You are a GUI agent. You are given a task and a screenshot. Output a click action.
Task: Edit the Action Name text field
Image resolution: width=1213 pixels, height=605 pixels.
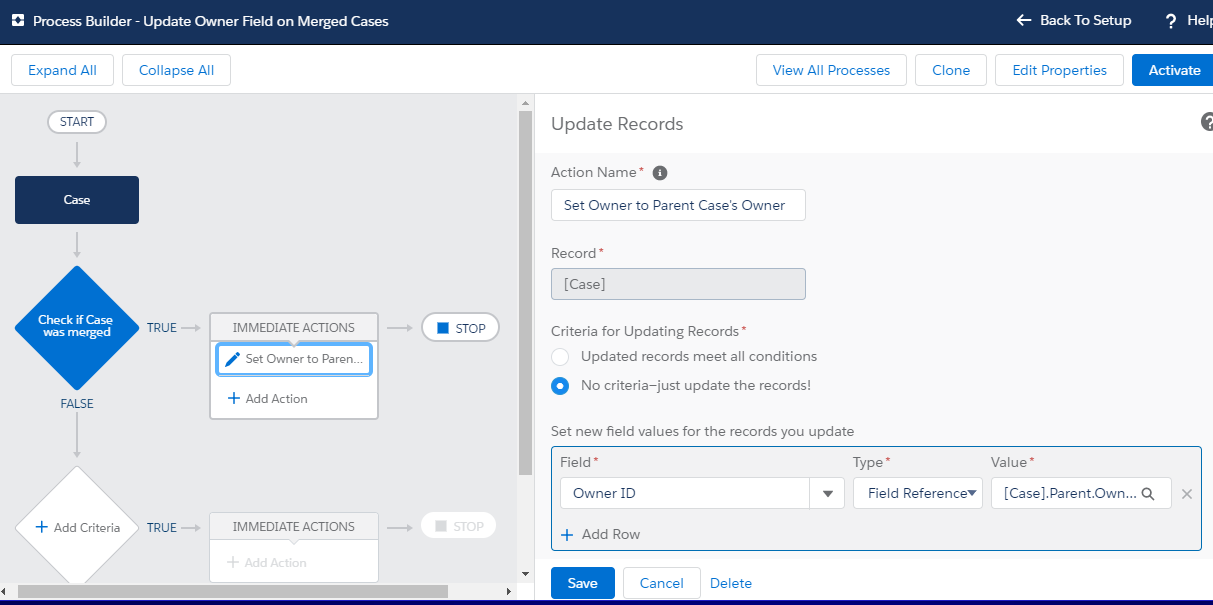[678, 205]
